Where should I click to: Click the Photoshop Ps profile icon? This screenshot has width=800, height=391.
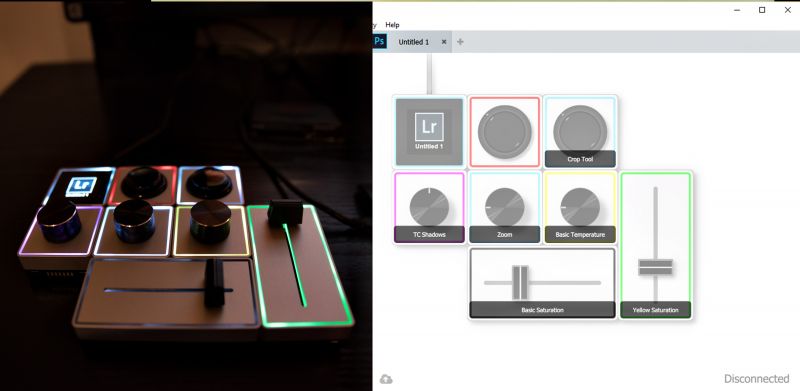pos(379,41)
